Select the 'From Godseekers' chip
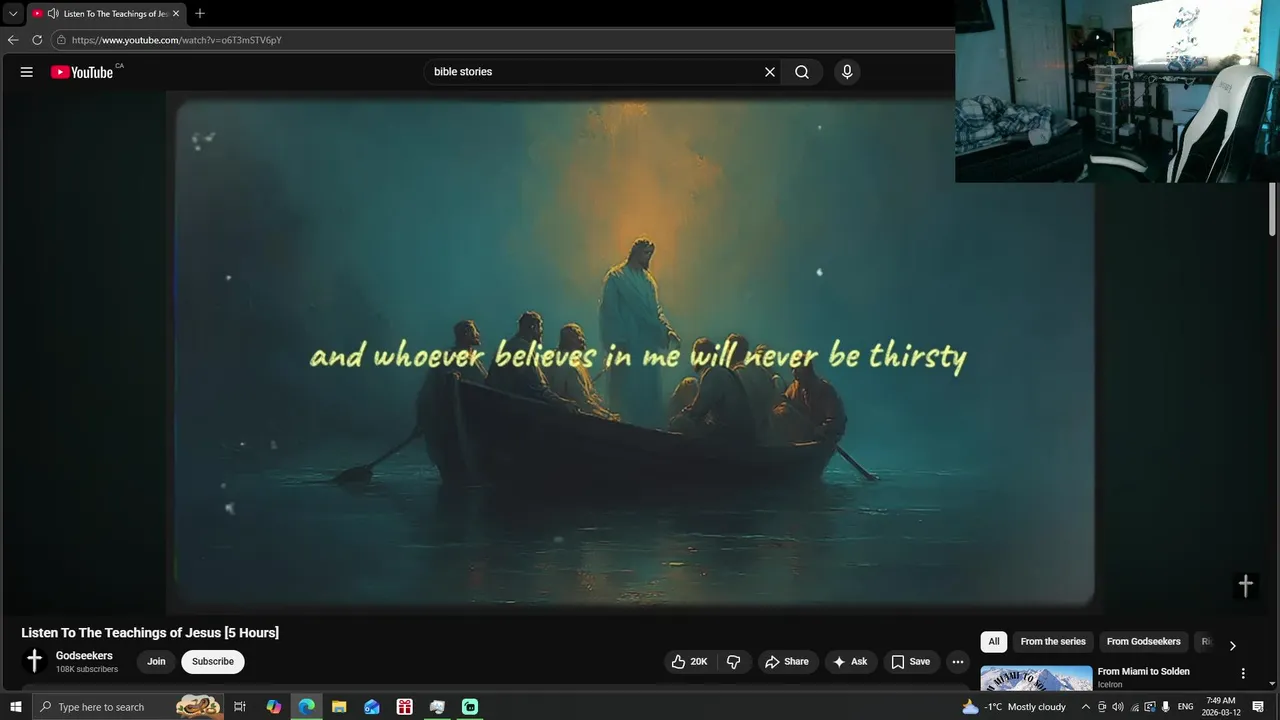The height and width of the screenshot is (720, 1280). 1143,642
